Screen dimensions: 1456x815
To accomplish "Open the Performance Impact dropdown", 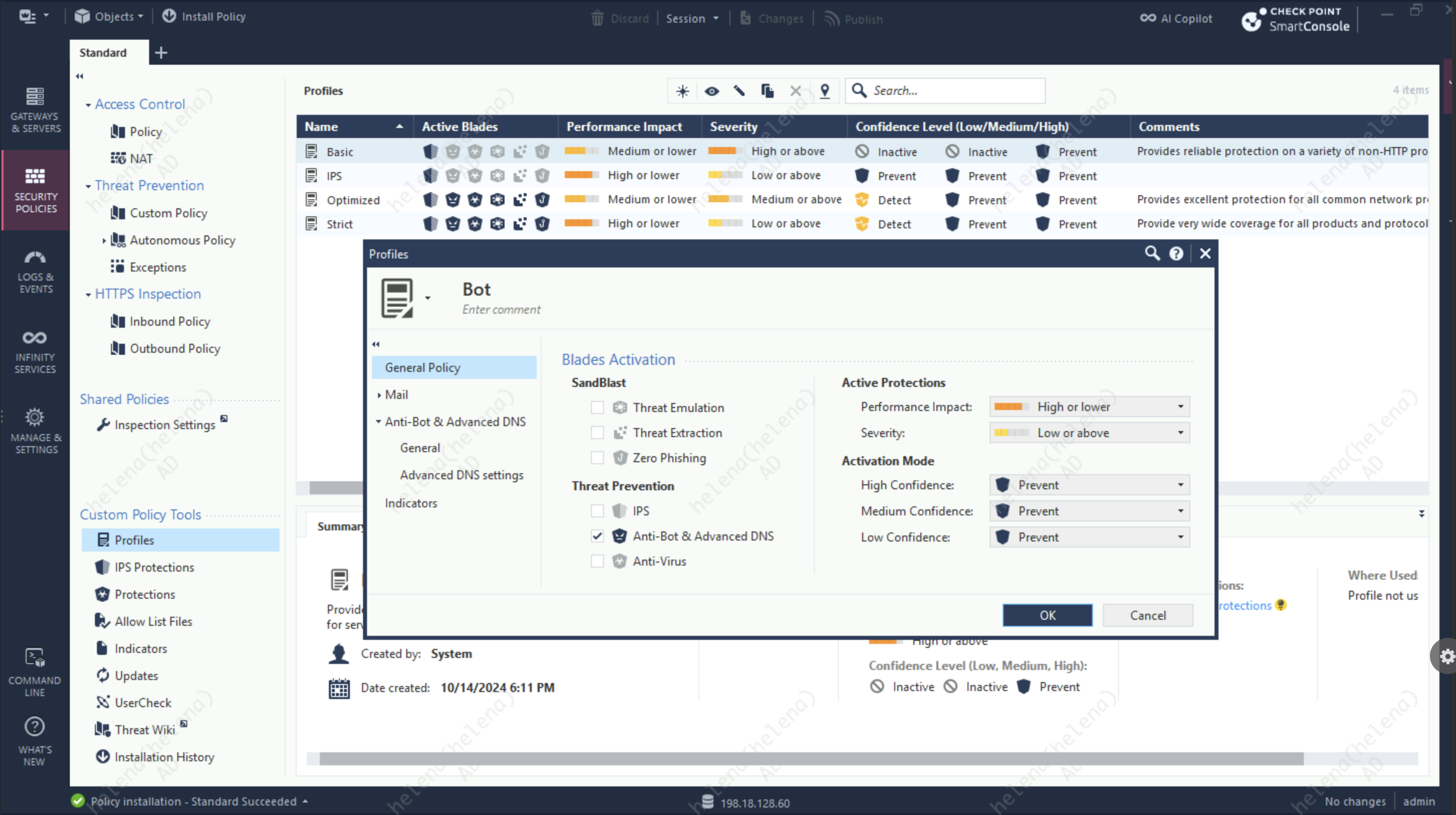I will coord(1088,406).
